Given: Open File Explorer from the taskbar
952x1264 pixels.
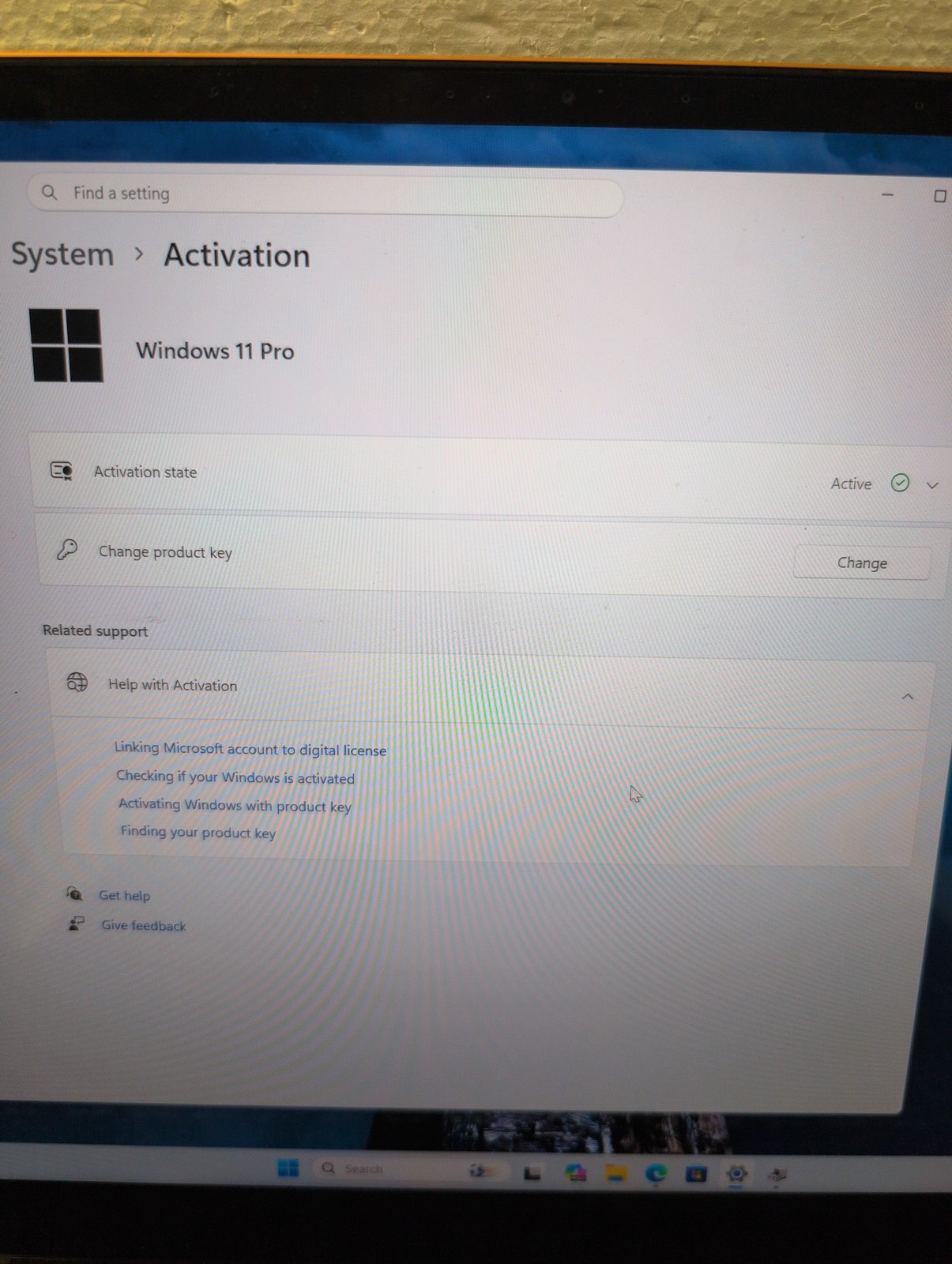Looking at the screenshot, I should click(616, 1174).
